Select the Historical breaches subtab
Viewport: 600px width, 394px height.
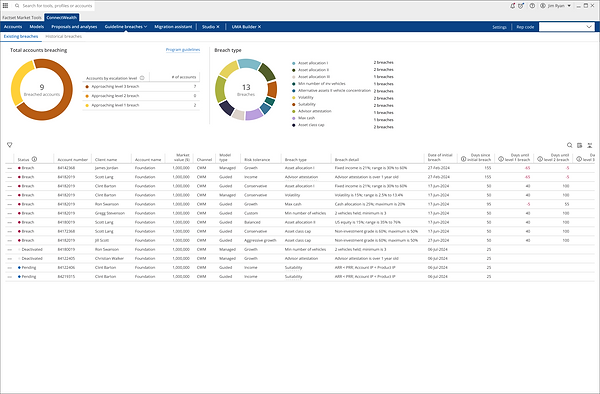click(x=64, y=36)
